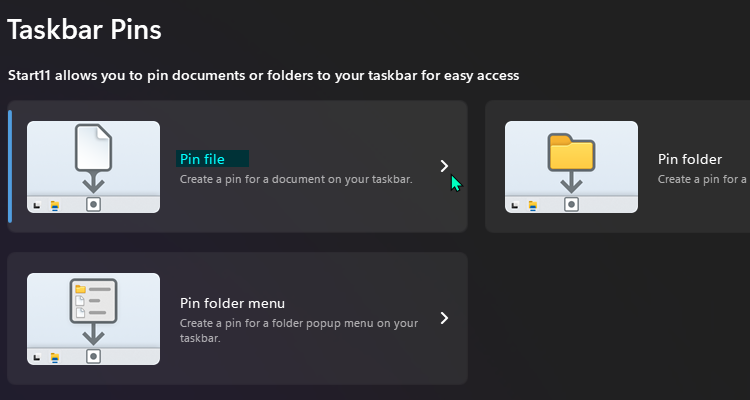Click the down arrow under the blank document icon
Image resolution: width=750 pixels, height=400 pixels.
[93, 182]
